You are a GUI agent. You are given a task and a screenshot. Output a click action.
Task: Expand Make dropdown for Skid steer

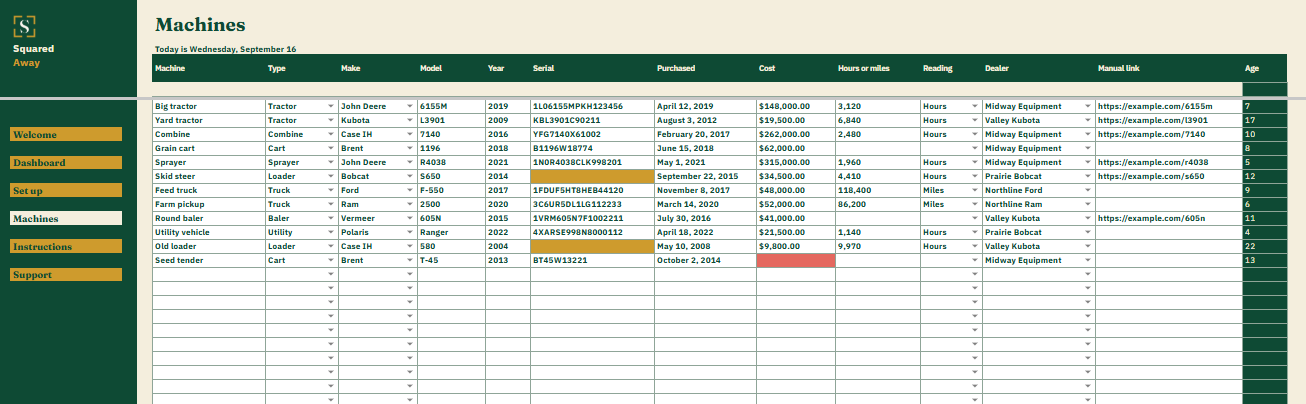pos(410,176)
